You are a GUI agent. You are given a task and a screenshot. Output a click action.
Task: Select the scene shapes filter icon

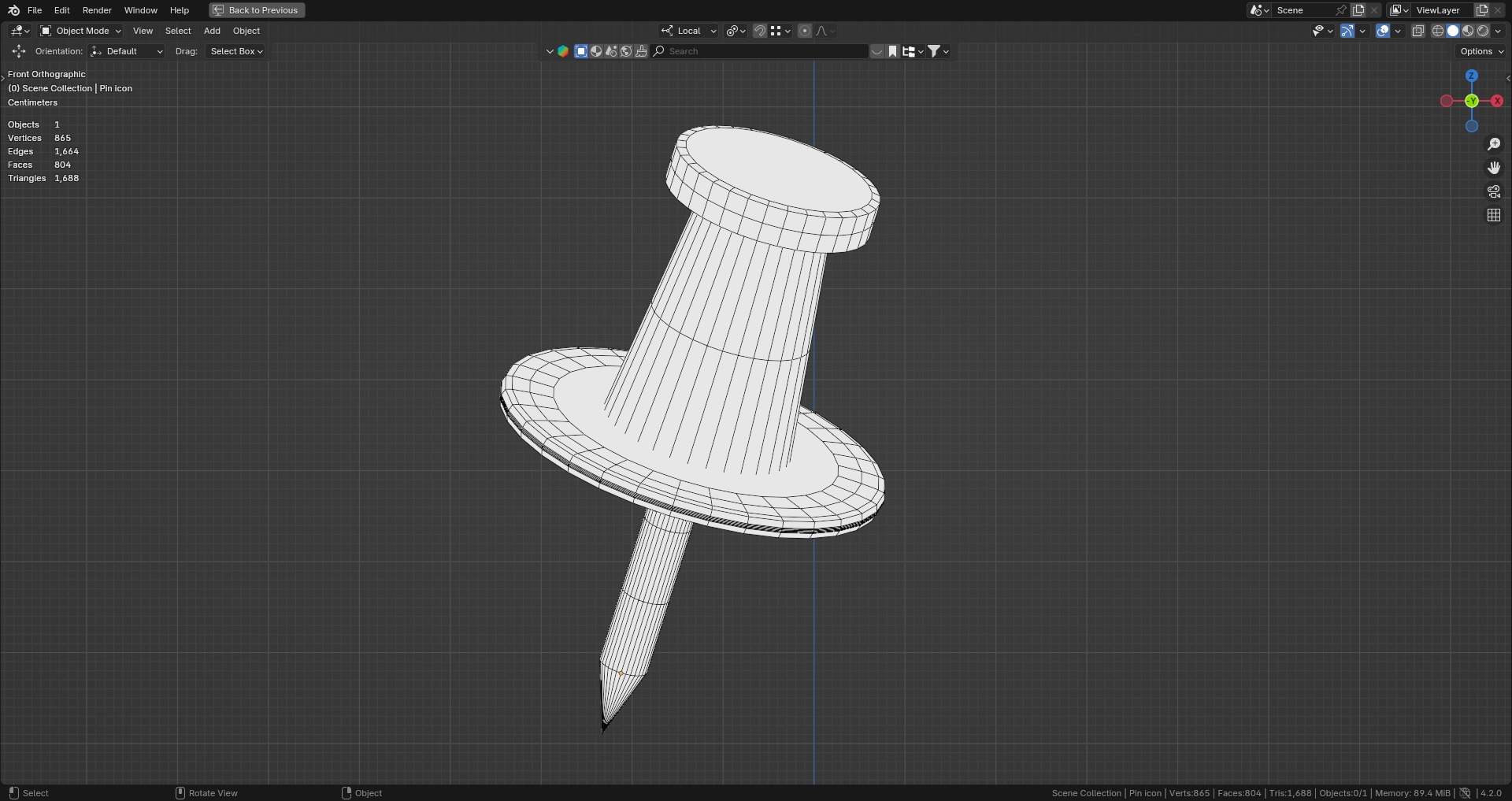tap(611, 51)
